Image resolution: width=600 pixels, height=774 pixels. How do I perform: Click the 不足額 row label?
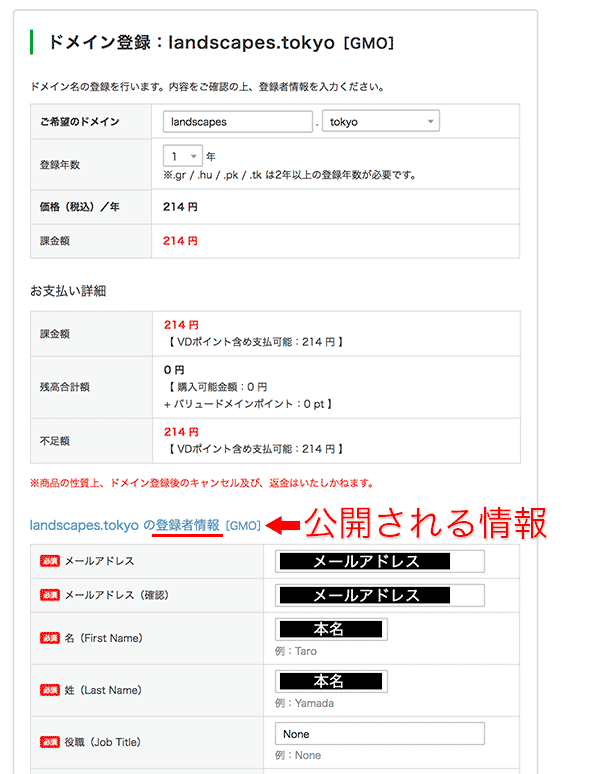[55, 441]
